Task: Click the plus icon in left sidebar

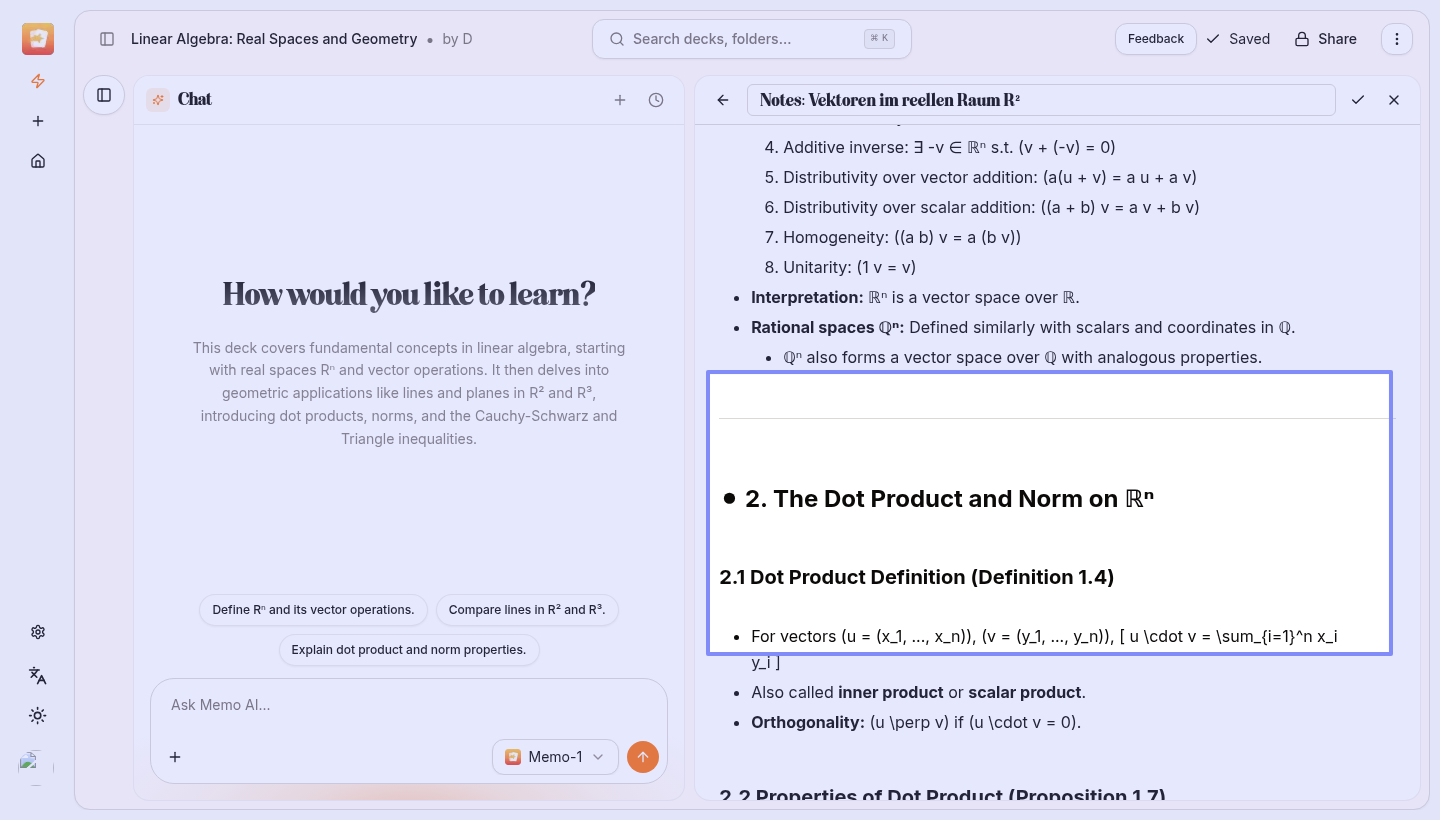Action: pyautogui.click(x=38, y=121)
